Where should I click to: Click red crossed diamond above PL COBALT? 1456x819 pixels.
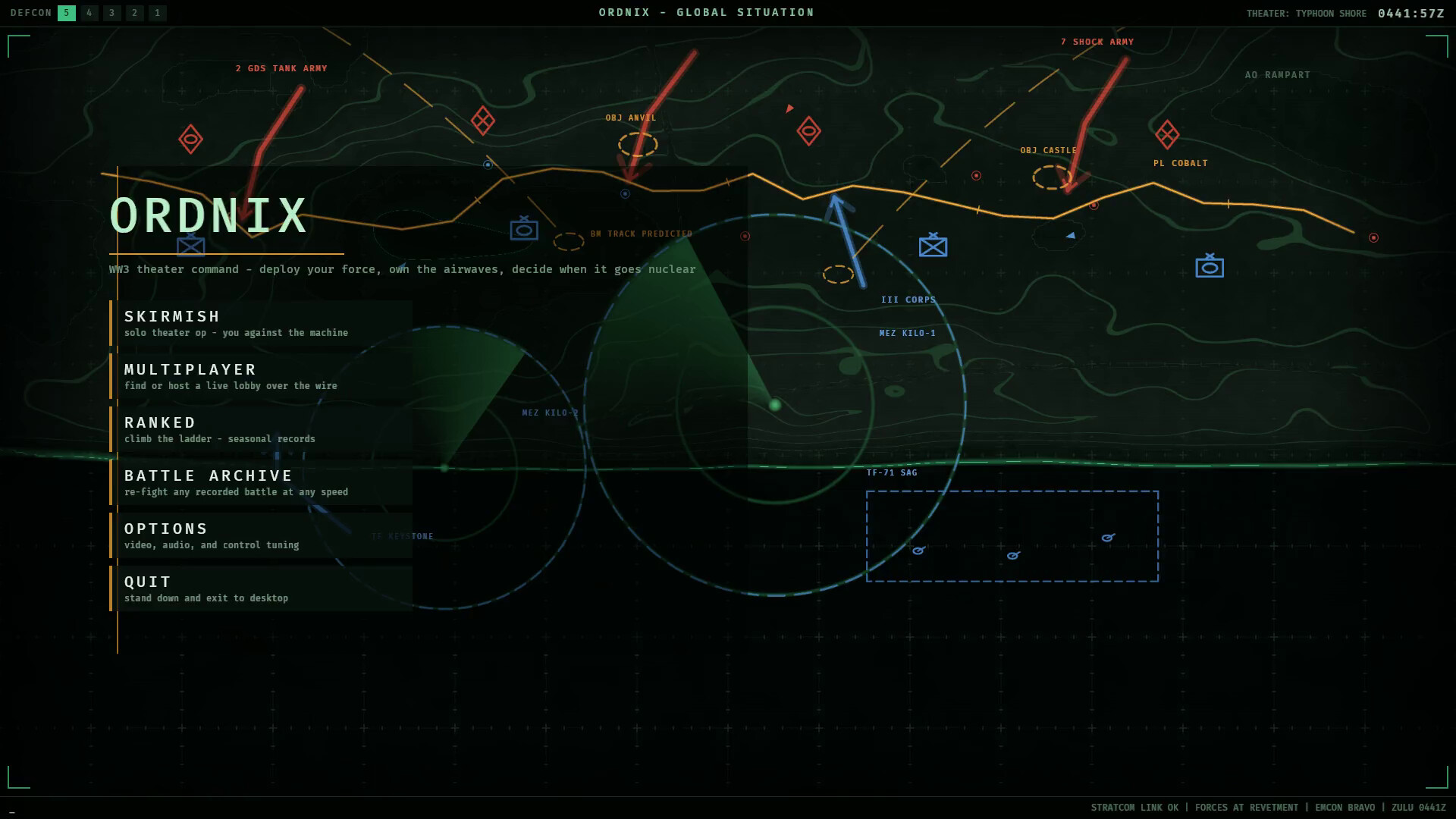pos(1167,134)
